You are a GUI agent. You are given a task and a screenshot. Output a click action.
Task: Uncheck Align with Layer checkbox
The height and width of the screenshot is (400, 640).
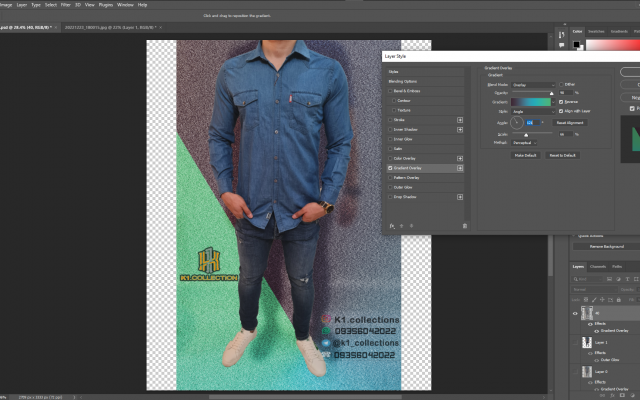point(561,111)
